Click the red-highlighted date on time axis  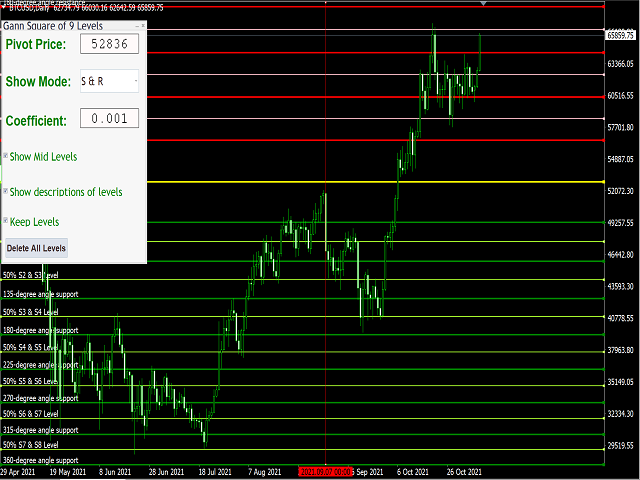point(324,470)
